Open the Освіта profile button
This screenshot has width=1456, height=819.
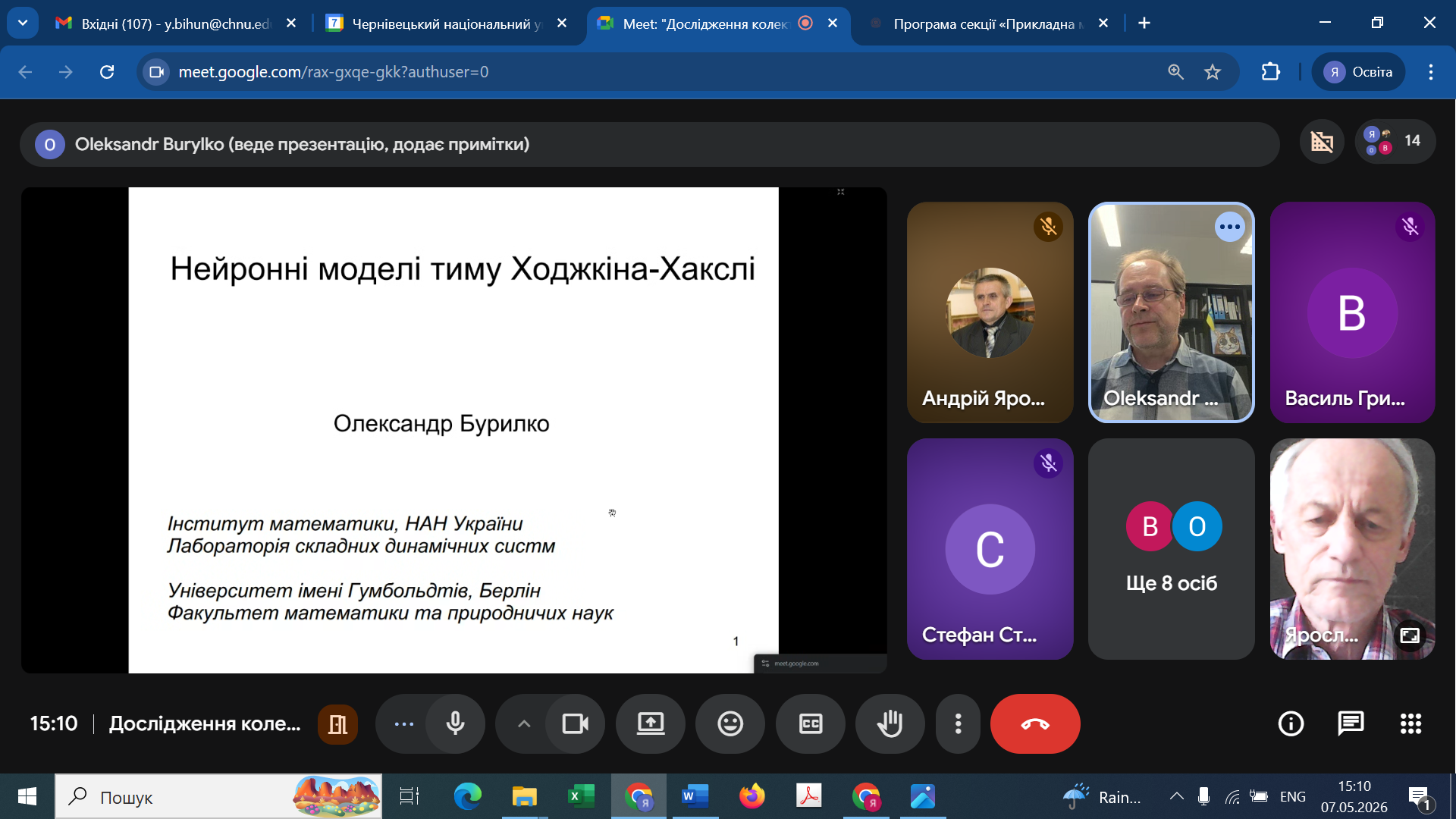coord(1358,72)
